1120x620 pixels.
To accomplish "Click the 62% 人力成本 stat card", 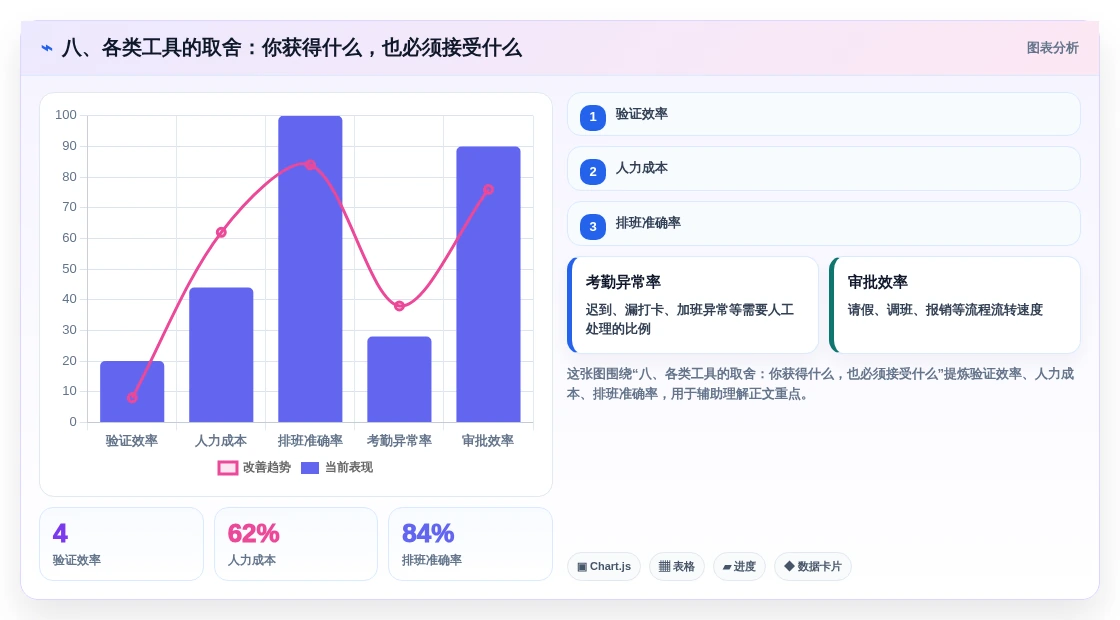I will pyautogui.click(x=296, y=544).
